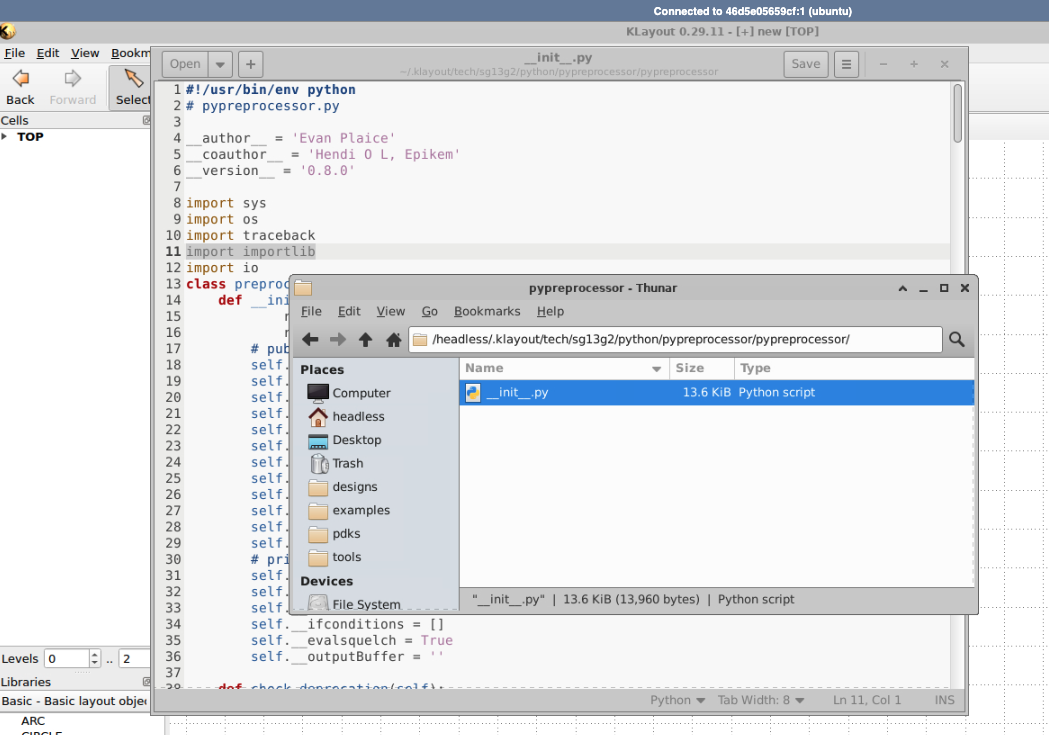This screenshot has width=1049, height=735.
Task: Click KLayout Forward toolbar button
Action: coord(72,88)
